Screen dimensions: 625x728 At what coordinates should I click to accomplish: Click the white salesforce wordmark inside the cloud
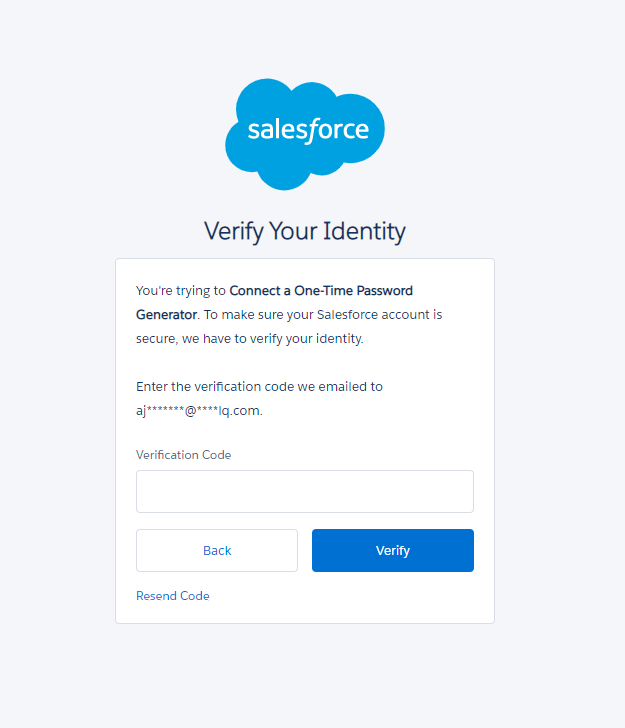pyautogui.click(x=308, y=130)
